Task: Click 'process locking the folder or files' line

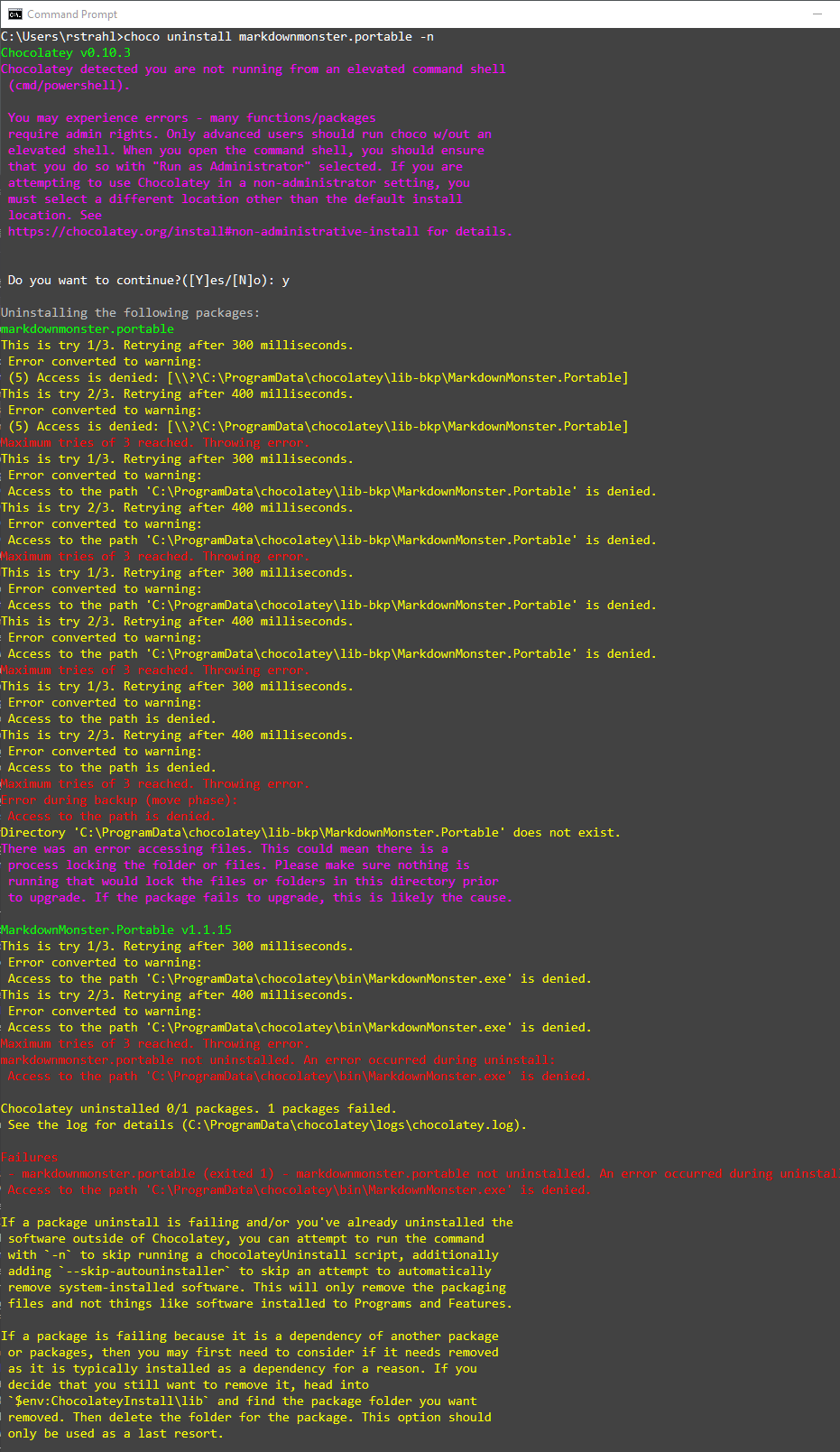Action: tap(239, 865)
